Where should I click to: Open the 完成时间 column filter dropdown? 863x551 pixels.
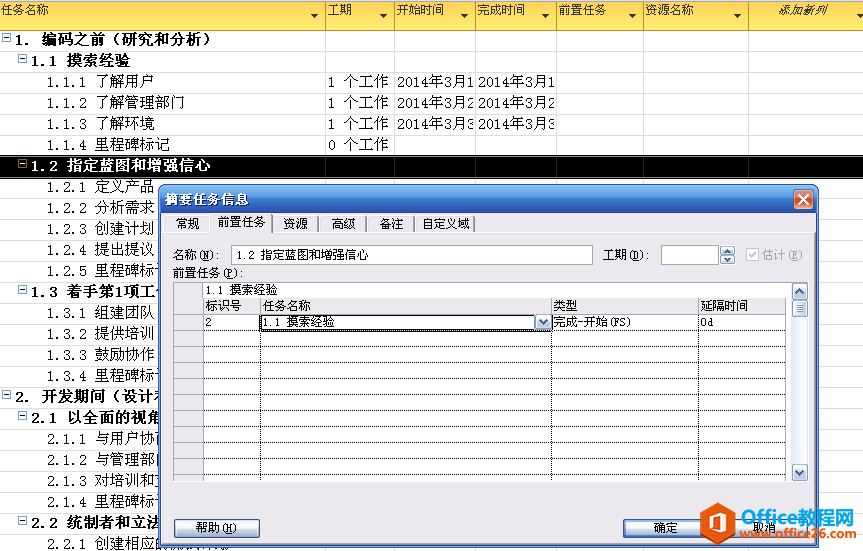point(545,15)
